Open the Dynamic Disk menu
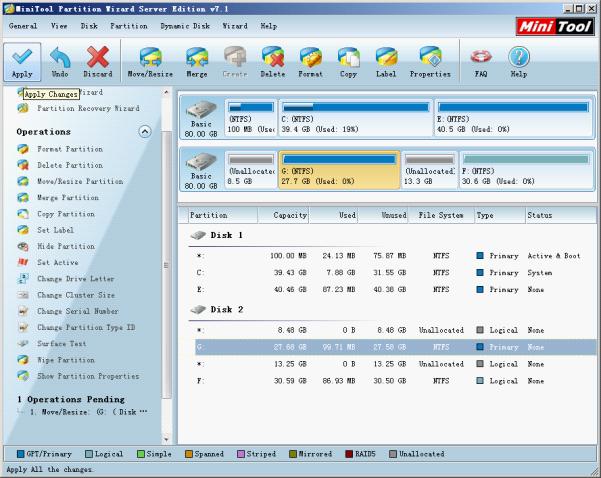This screenshot has height=478, width=601. pos(185,26)
